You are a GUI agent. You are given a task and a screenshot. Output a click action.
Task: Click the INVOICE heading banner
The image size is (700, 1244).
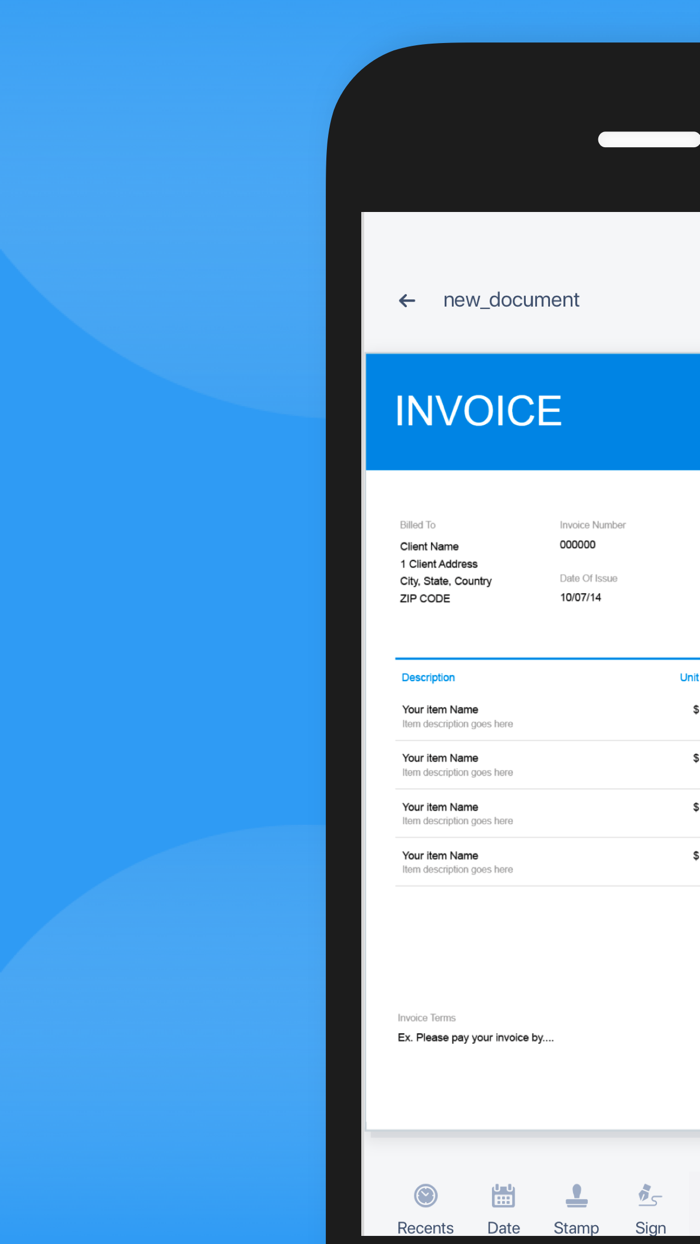pyautogui.click(x=533, y=411)
